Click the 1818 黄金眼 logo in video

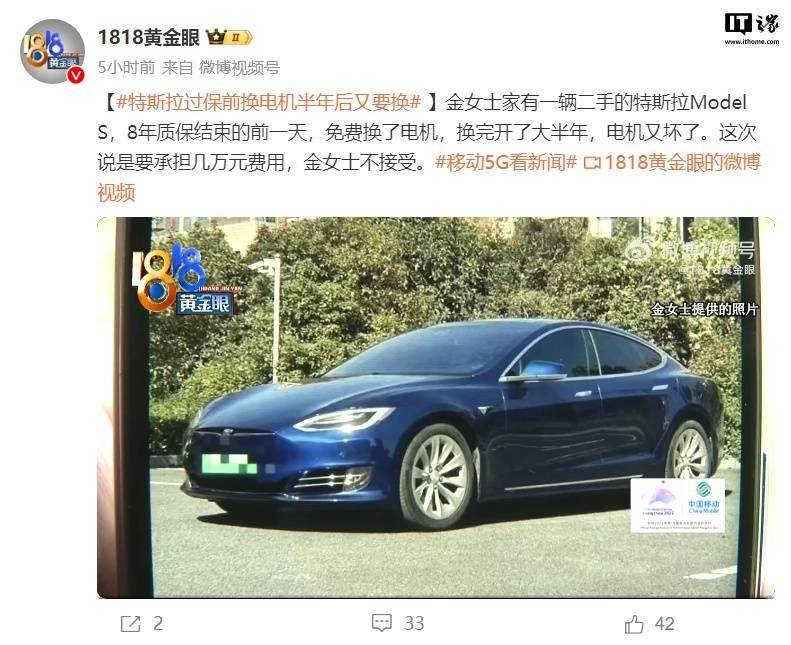[x=186, y=279]
